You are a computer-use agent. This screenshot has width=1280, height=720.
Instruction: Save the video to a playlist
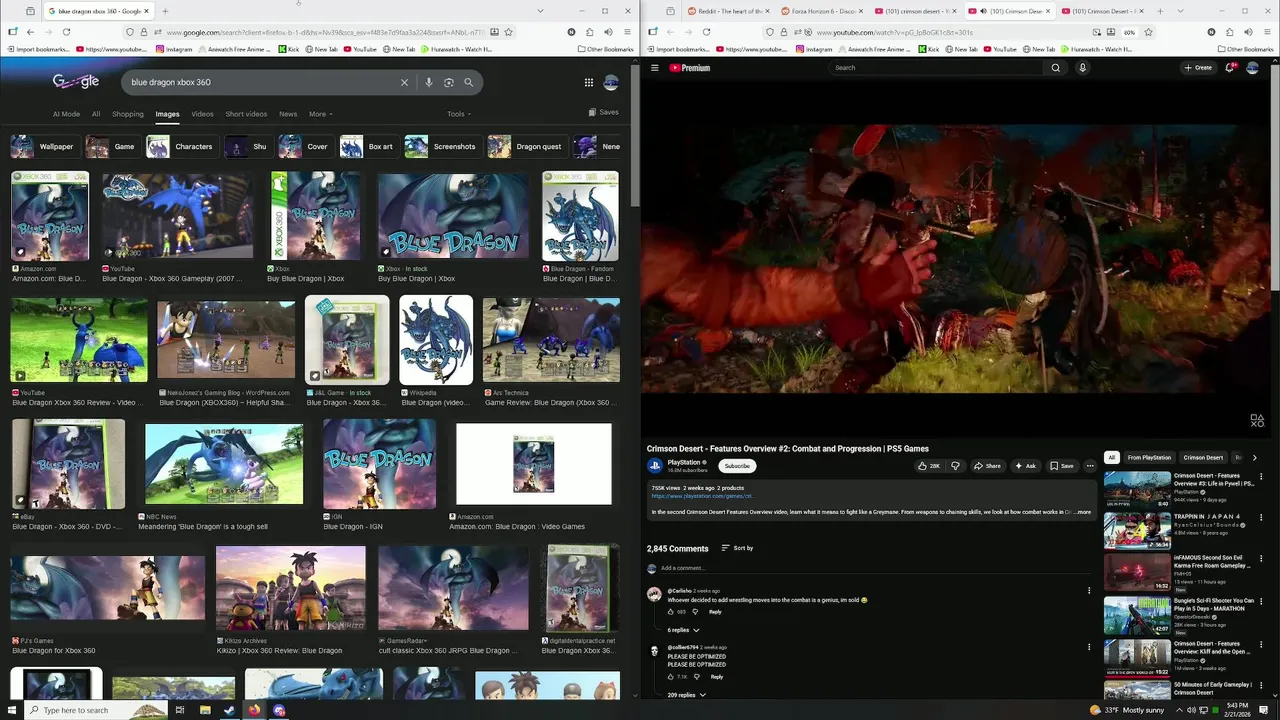[x=1061, y=466]
